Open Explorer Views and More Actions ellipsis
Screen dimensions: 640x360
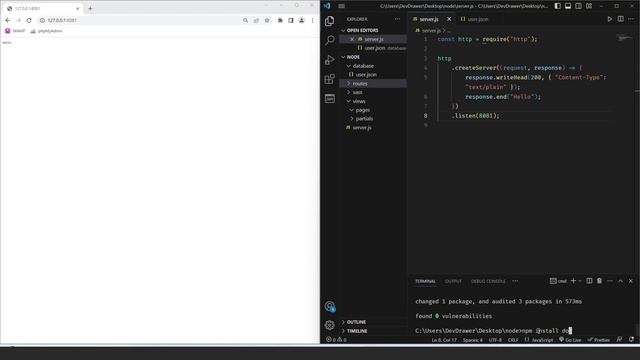[x=397, y=19]
